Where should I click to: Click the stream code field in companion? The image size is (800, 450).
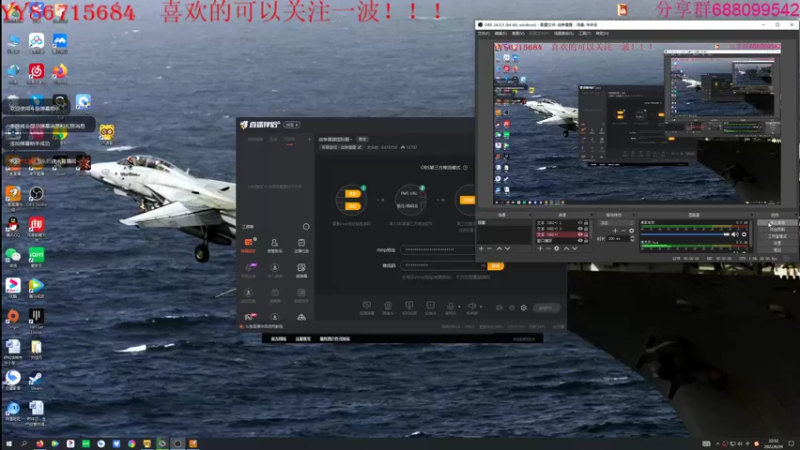pyautogui.click(x=443, y=265)
